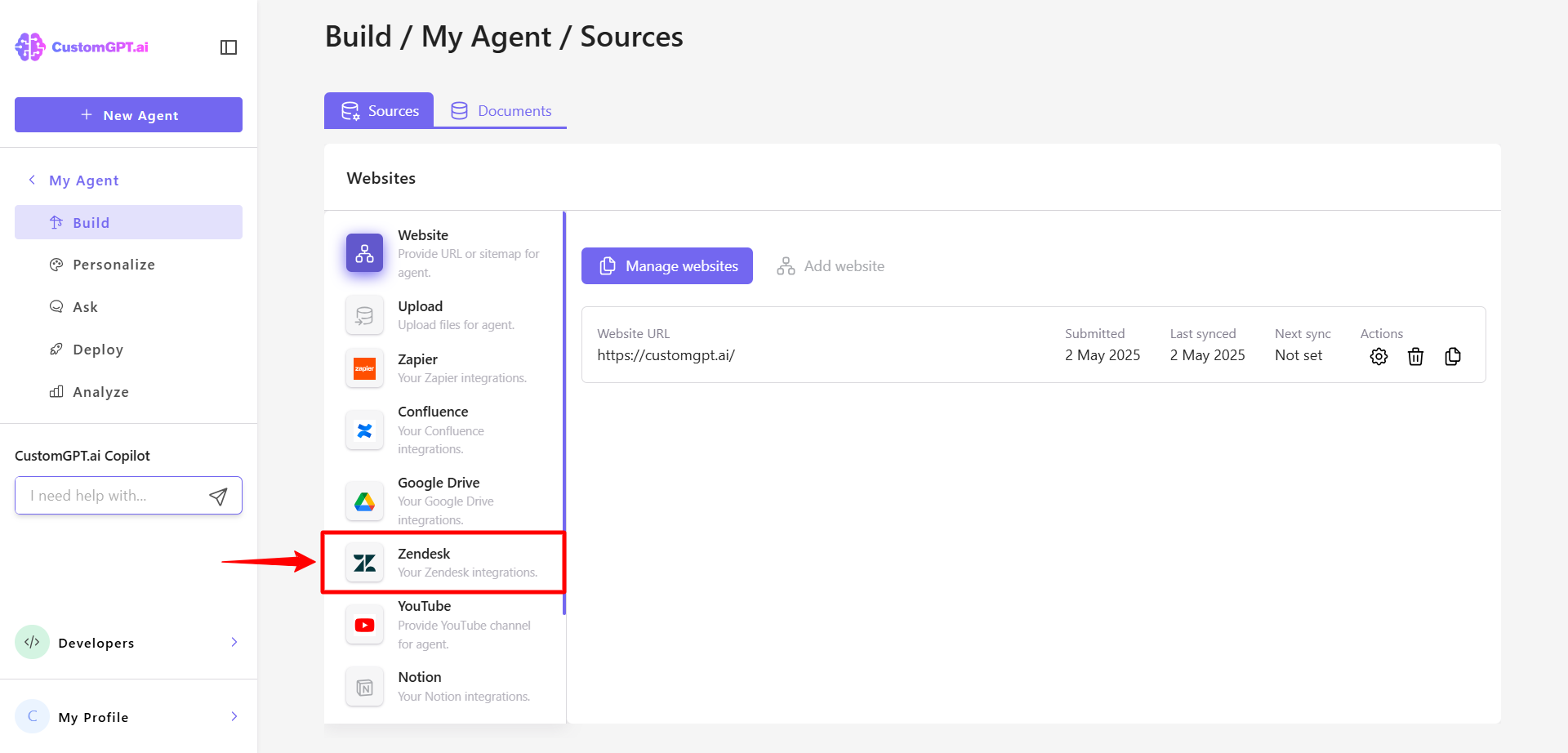1568x753 pixels.
Task: Navigate to the Deploy section
Action: click(128, 350)
